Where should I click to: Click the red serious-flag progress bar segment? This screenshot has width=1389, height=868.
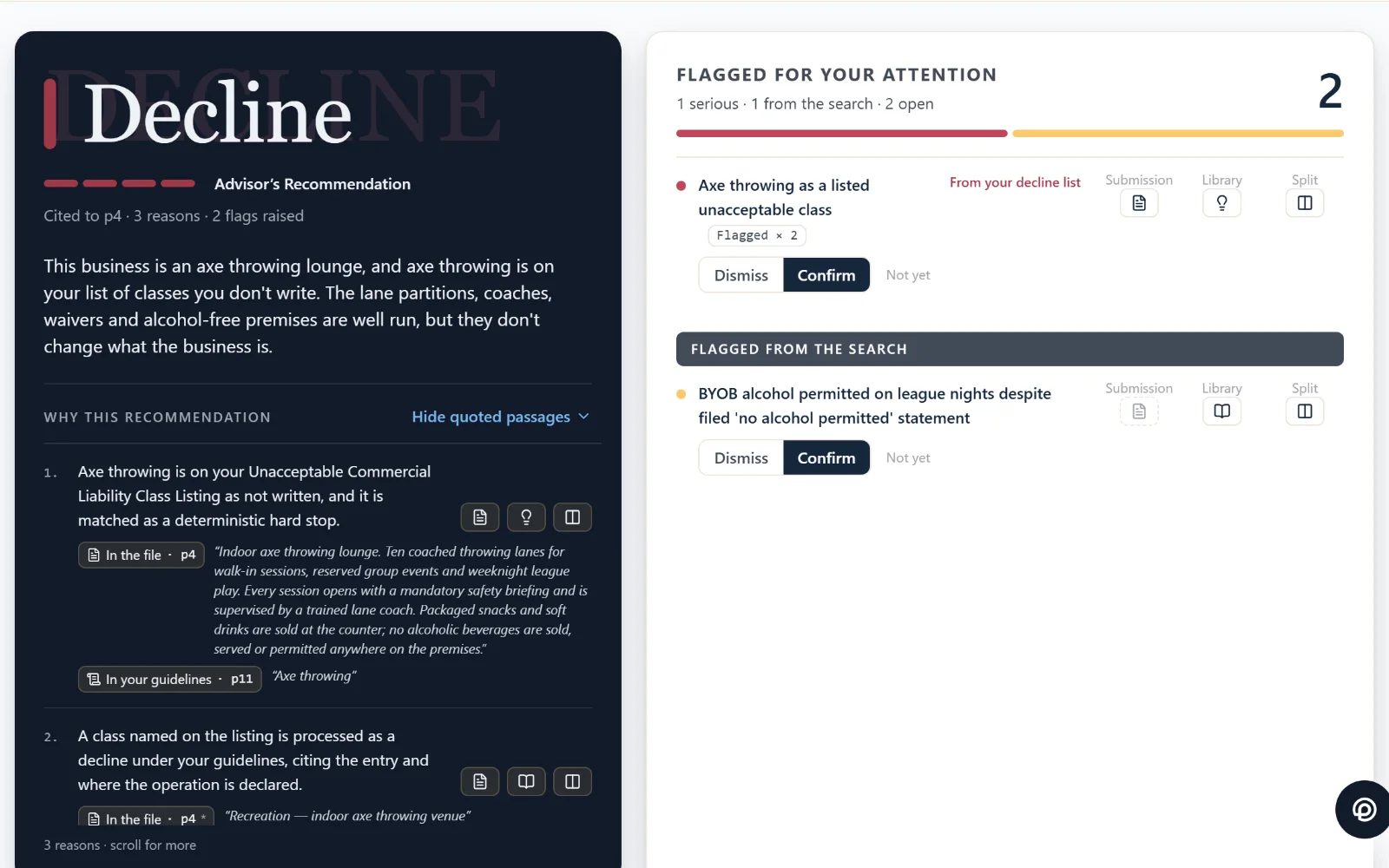[x=842, y=134]
